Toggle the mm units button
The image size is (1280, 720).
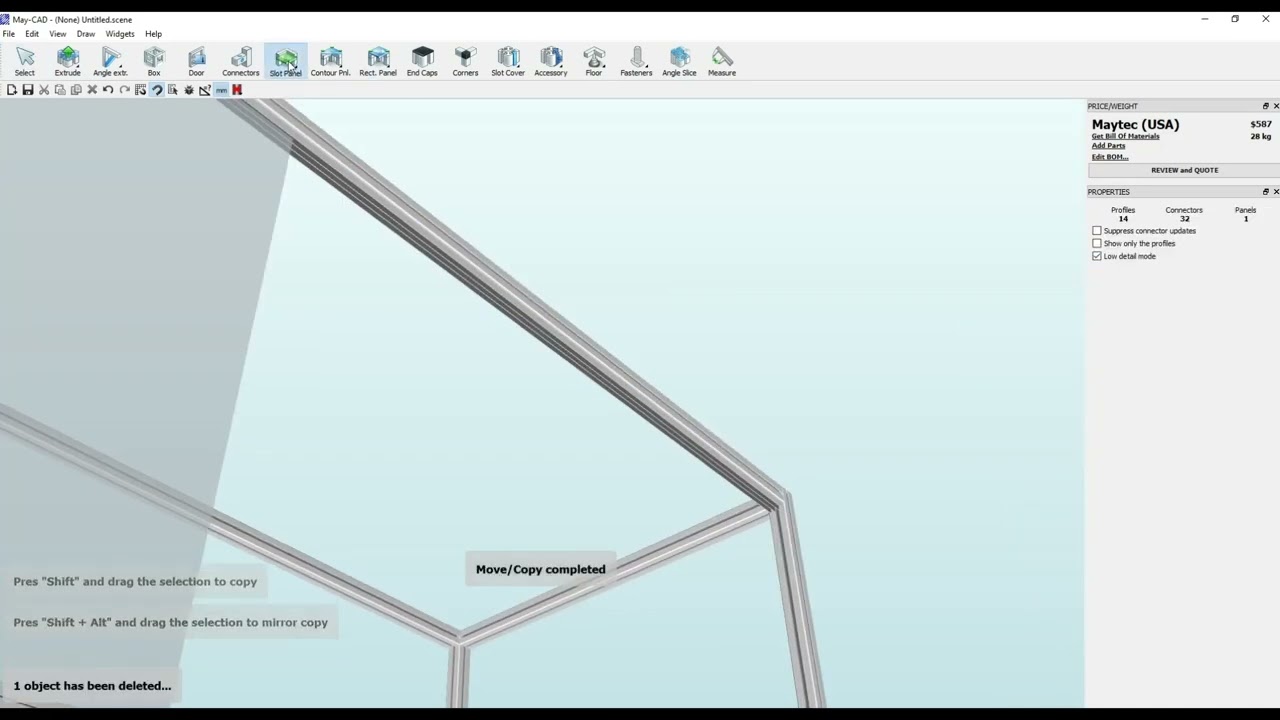(221, 90)
